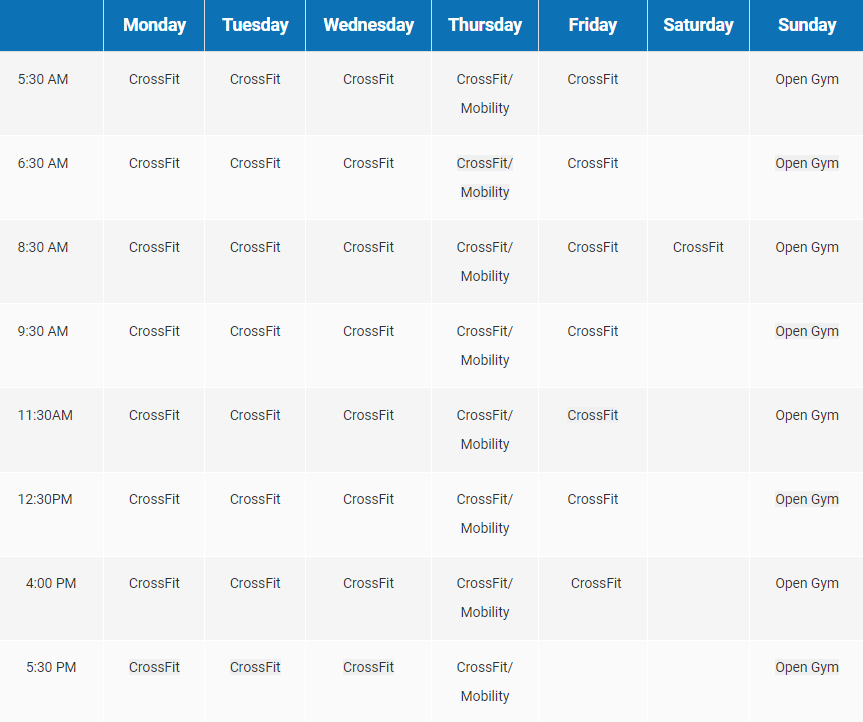Screen dimensions: 863x722
Task: Select Sunday 5:30 AM Open Gym
Action: 806,79
